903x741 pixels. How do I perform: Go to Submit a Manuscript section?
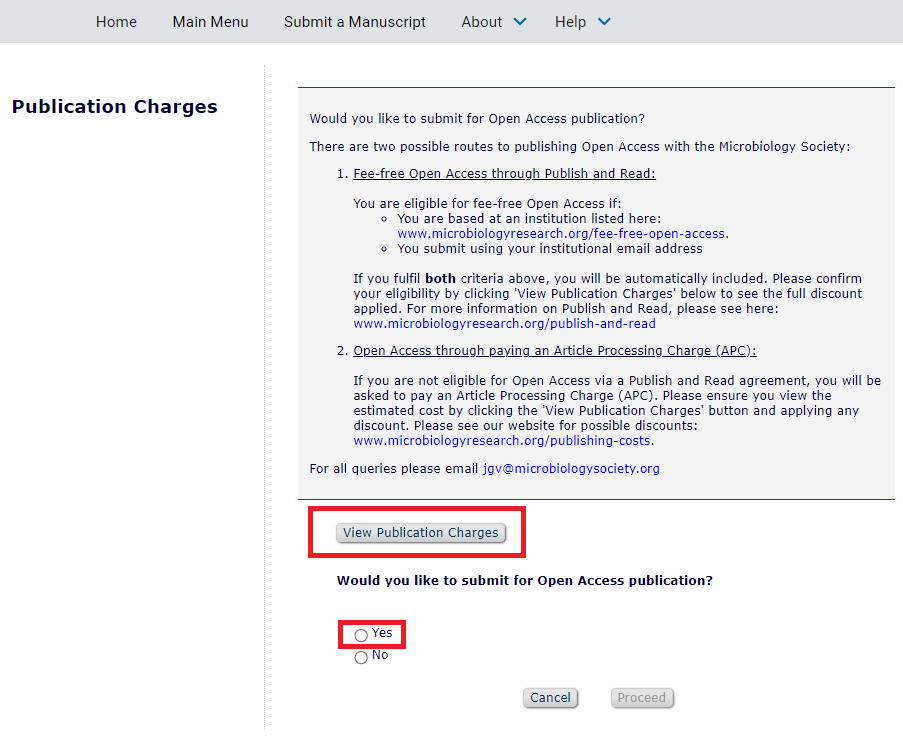pyautogui.click(x=354, y=21)
